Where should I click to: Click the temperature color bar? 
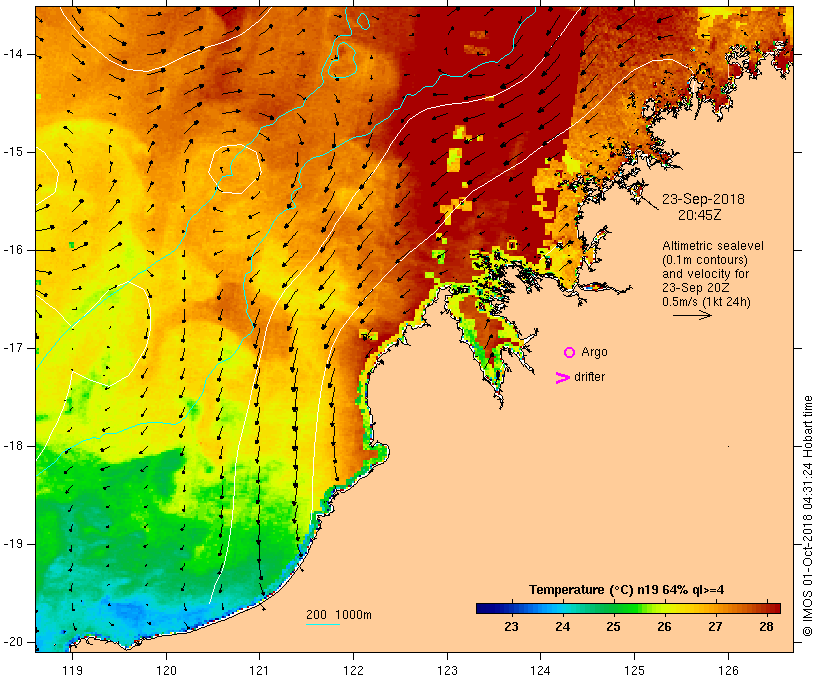628,608
